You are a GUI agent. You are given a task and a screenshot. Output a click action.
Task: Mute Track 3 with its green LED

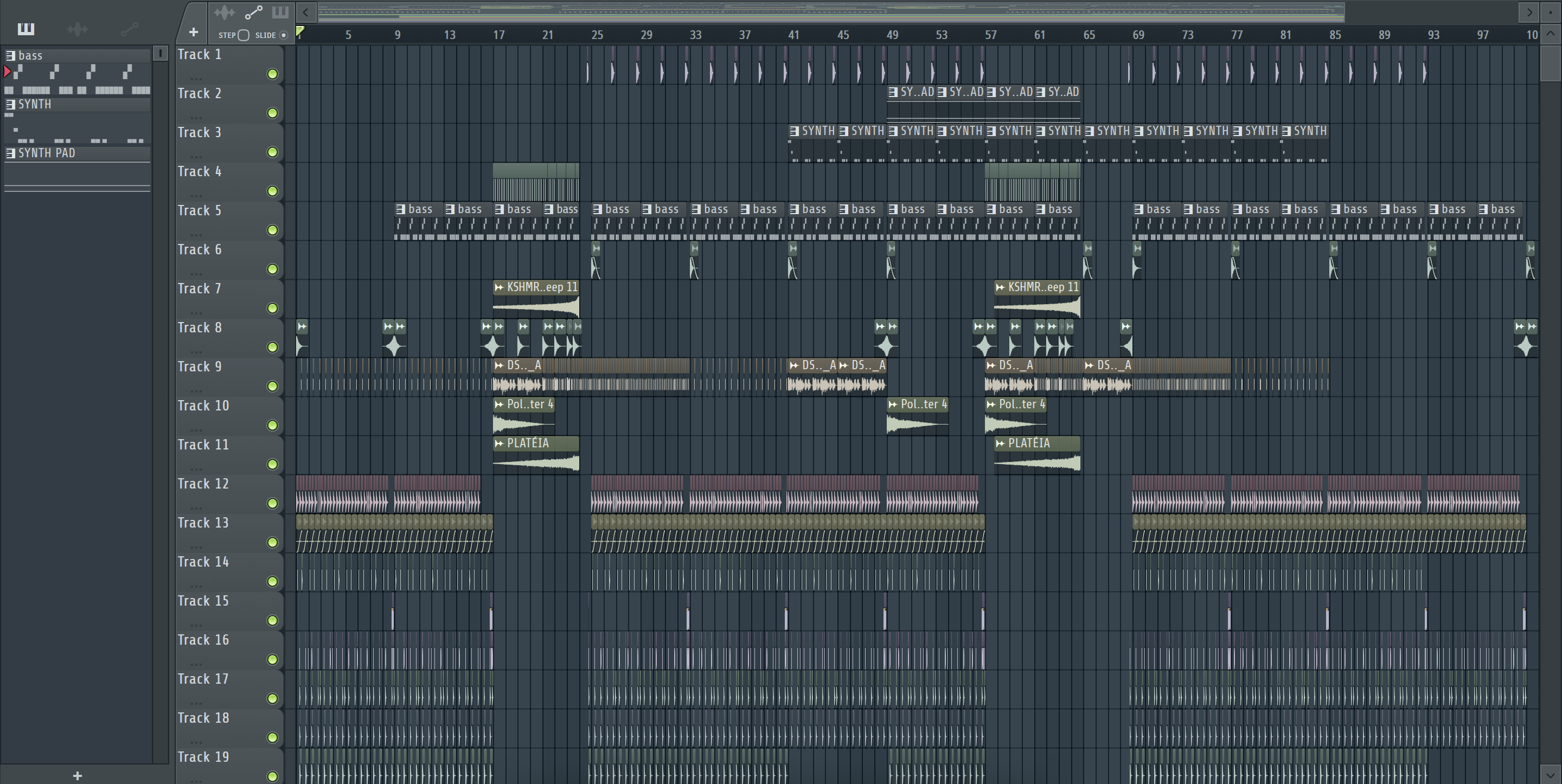click(272, 152)
